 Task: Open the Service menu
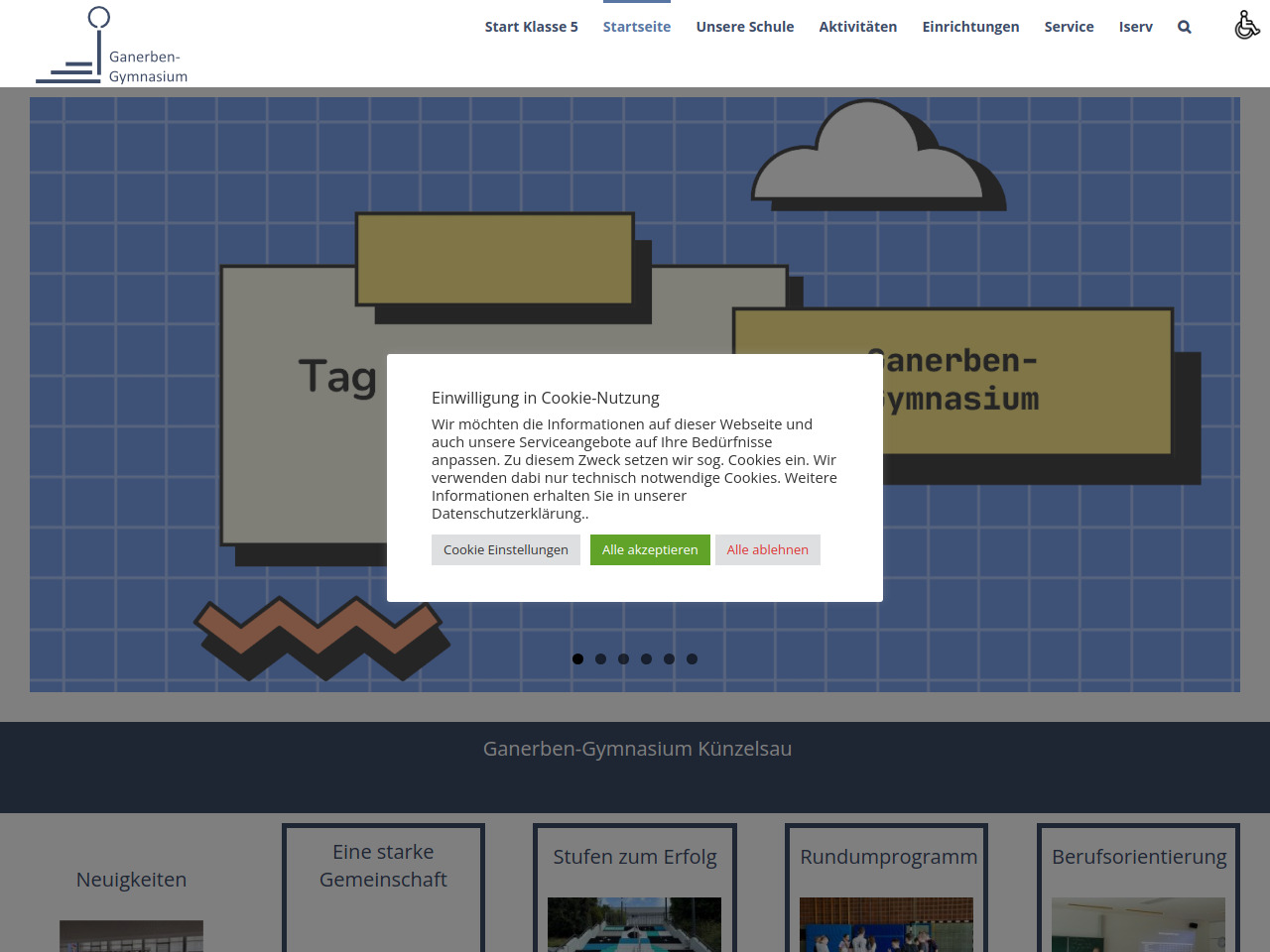point(1069,27)
